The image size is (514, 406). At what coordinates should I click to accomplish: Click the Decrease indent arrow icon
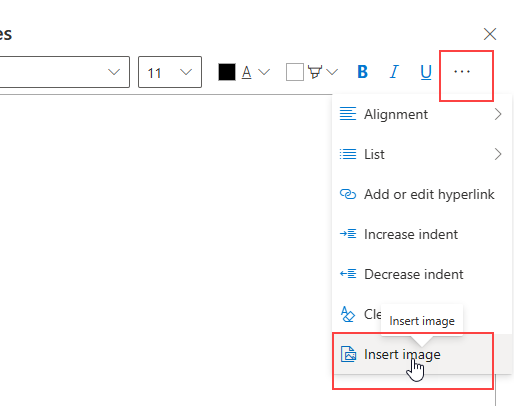point(348,274)
